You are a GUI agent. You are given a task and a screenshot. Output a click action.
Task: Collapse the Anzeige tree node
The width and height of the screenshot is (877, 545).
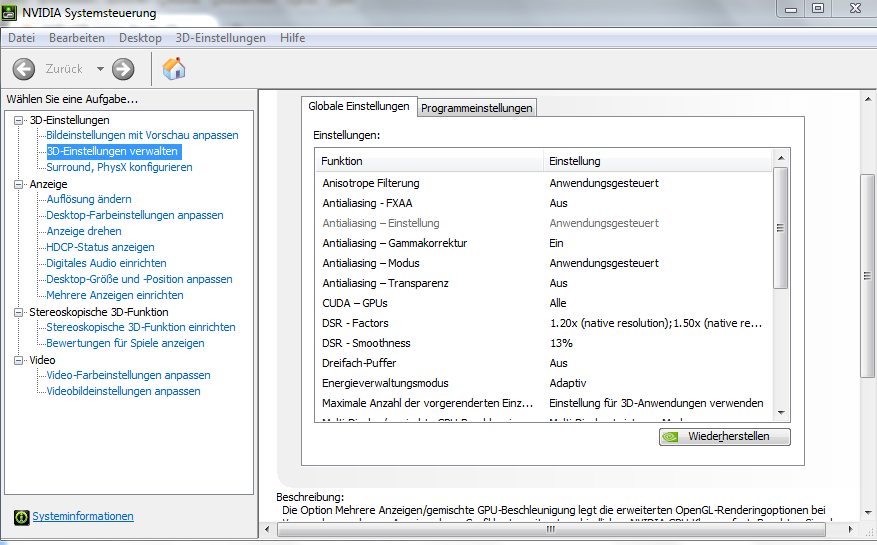(19, 184)
